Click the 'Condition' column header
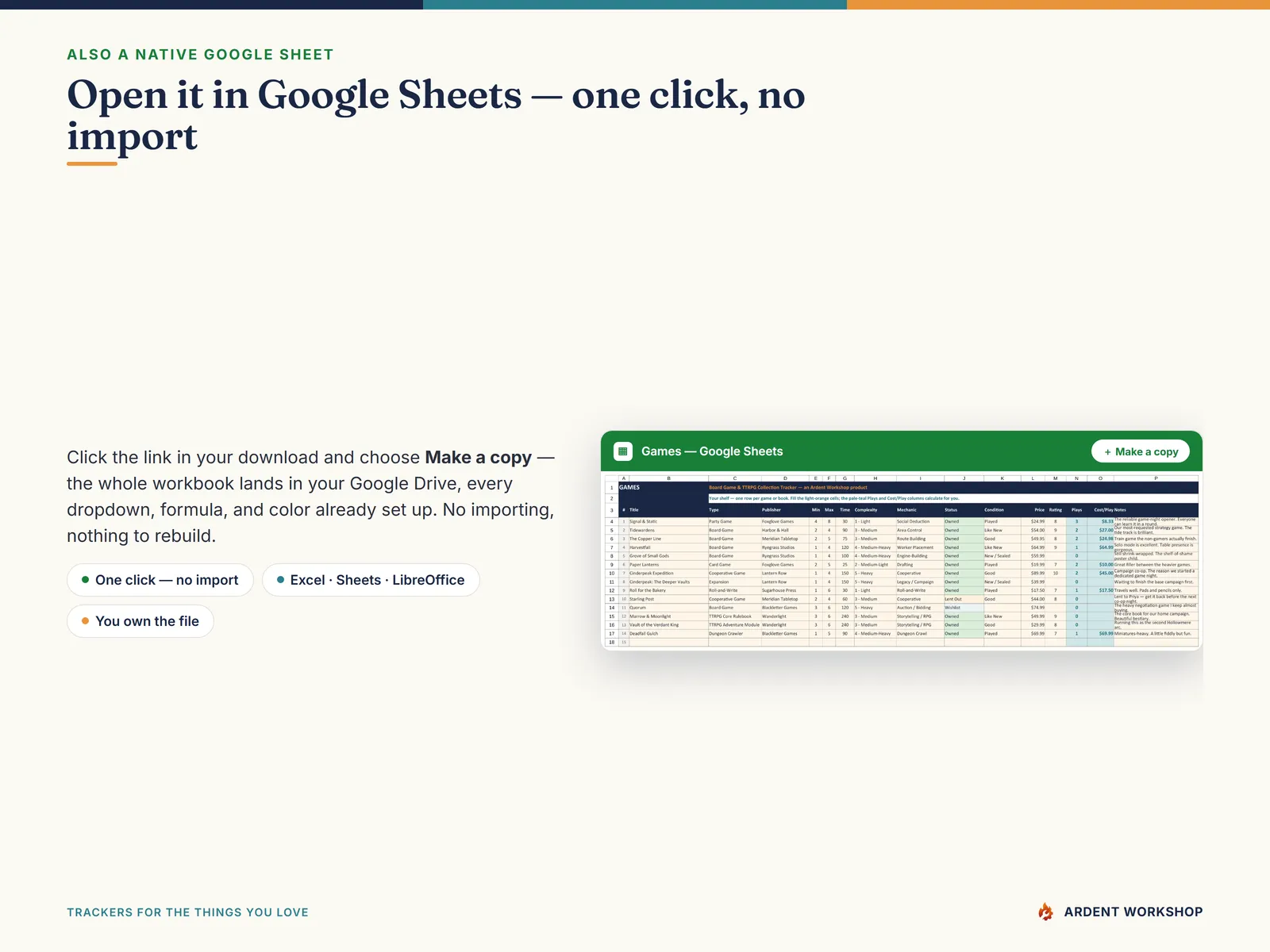This screenshot has width=1270, height=952. pos(1003,510)
